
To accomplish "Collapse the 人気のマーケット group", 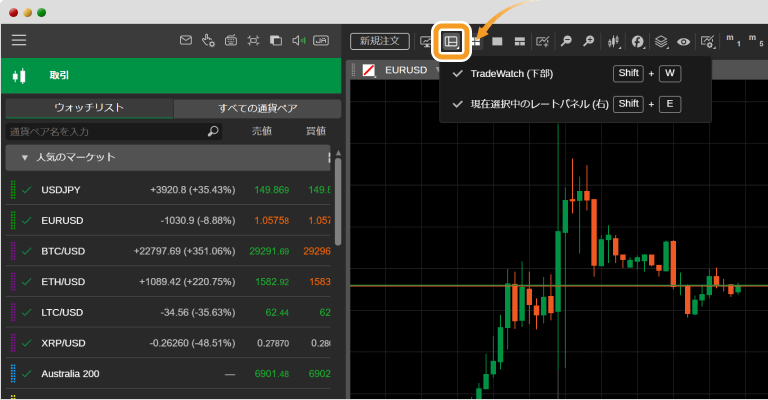I will (x=24, y=158).
